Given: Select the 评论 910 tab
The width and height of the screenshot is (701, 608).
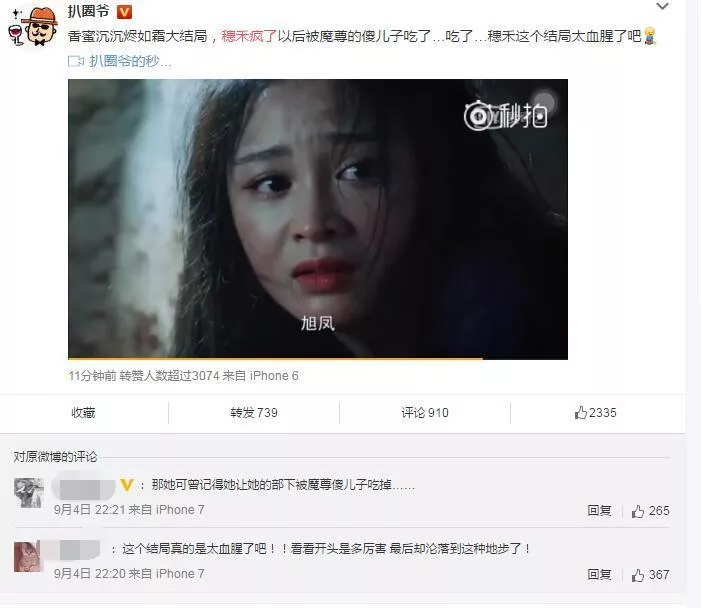Looking at the screenshot, I should 425,413.
